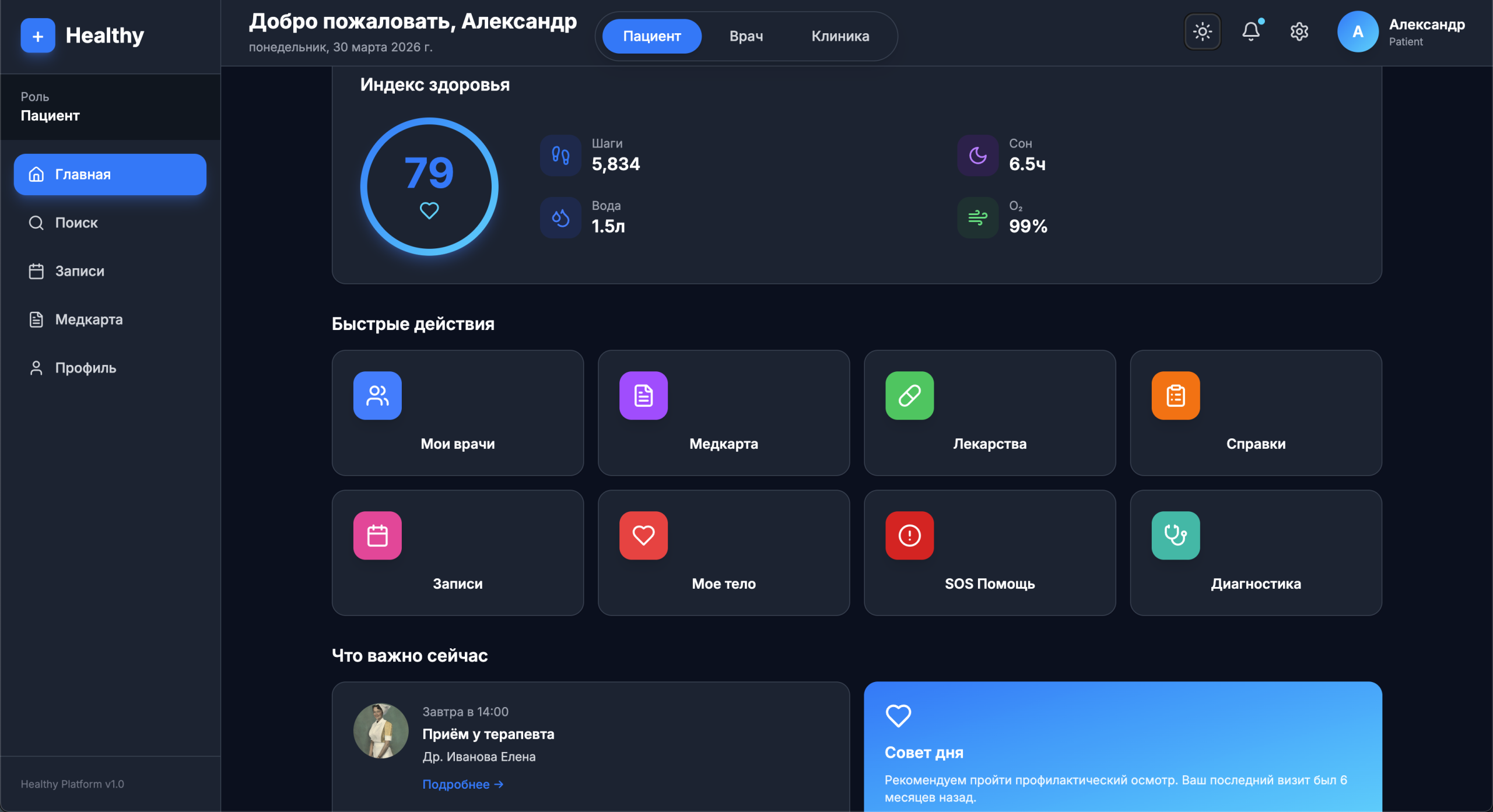Open Профиль in sidebar
This screenshot has width=1493, height=812.
85,368
